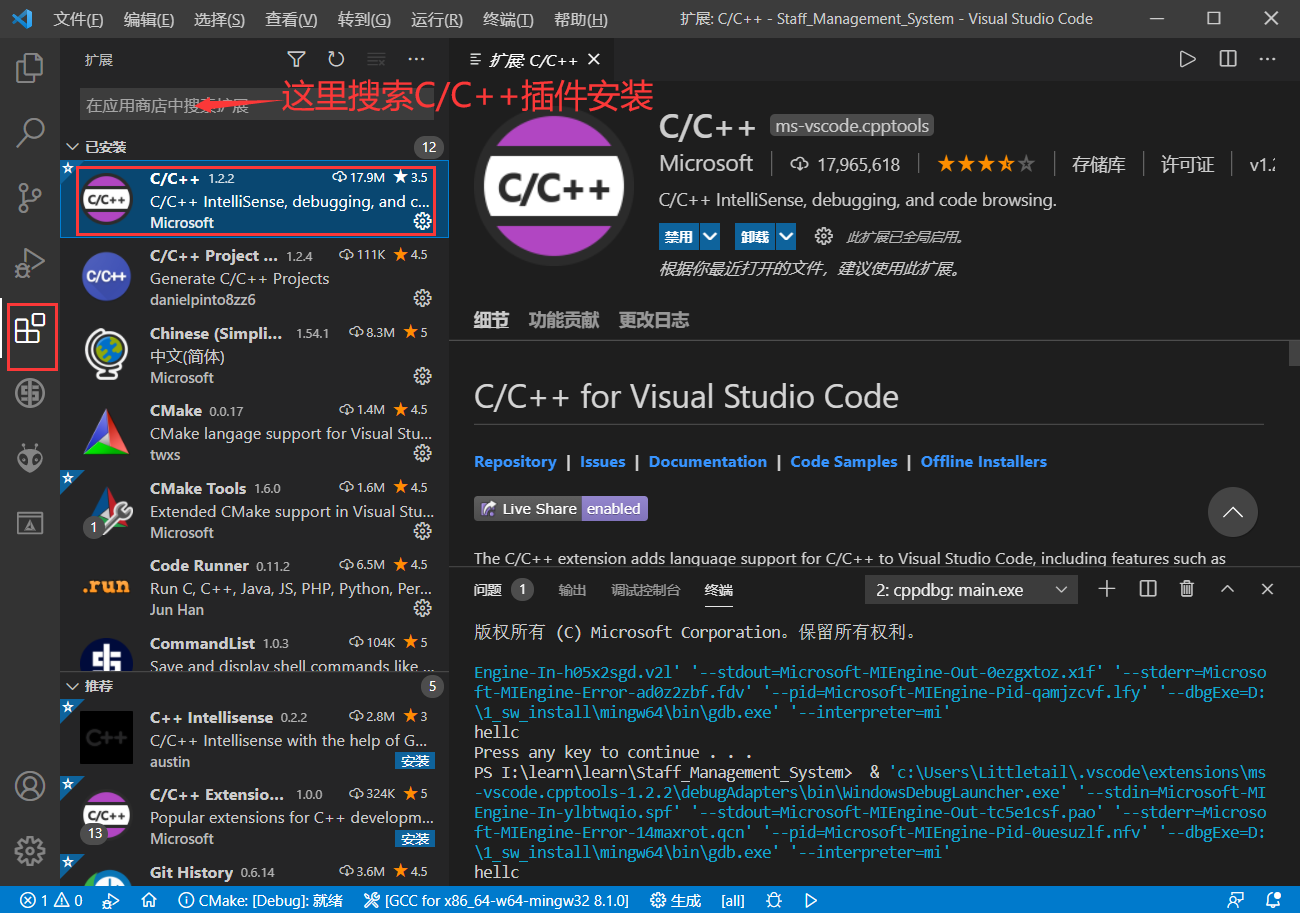This screenshot has width=1300, height=913.
Task: Open the 卸载 uninstall dropdown arrow
Action: (786, 236)
